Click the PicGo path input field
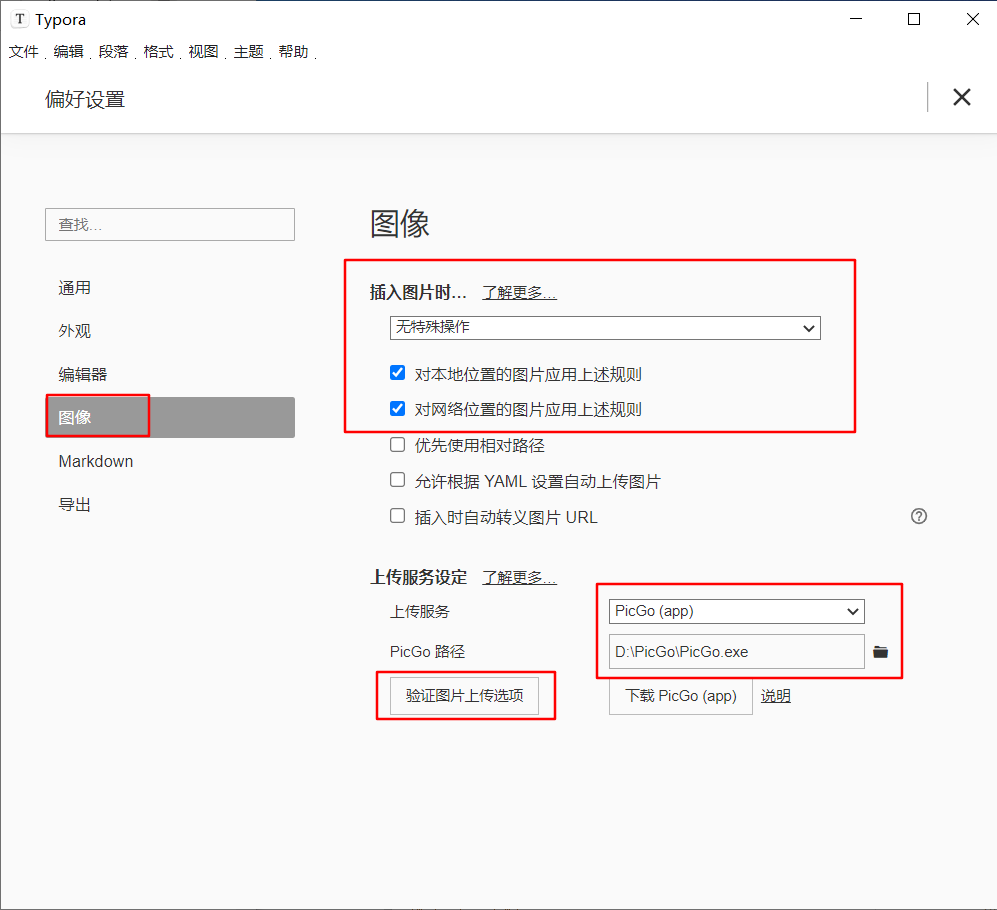This screenshot has width=997, height=910. pyautogui.click(x=736, y=652)
